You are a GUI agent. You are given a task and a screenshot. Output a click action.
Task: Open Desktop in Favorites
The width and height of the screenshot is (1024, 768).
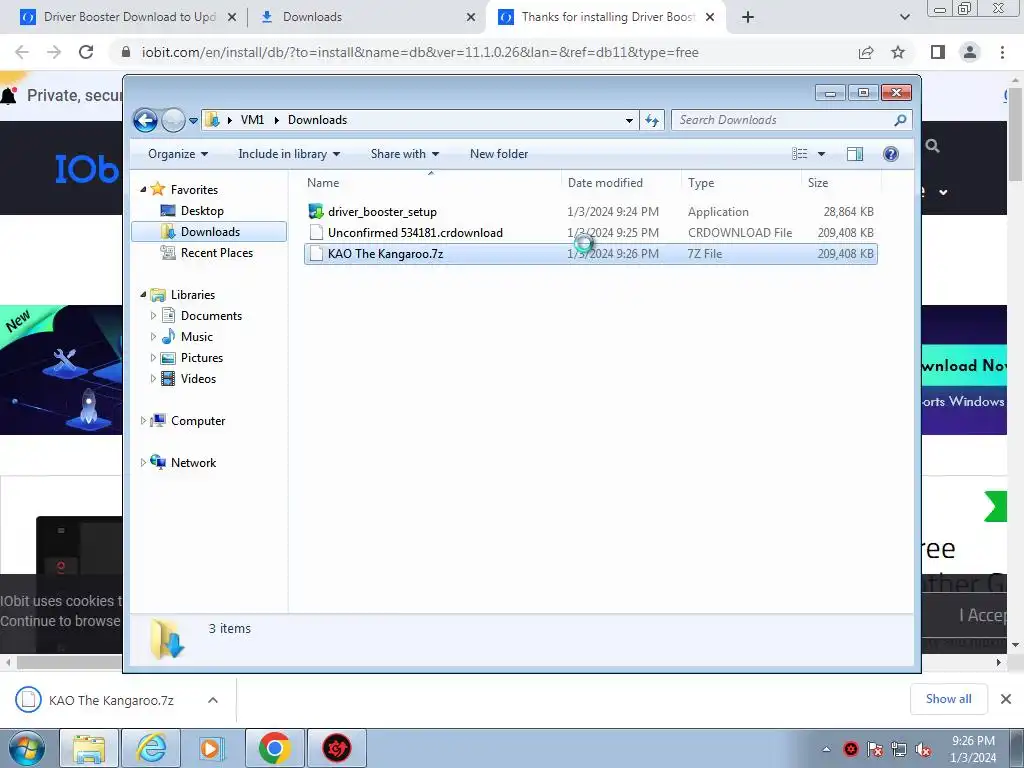pos(202,211)
